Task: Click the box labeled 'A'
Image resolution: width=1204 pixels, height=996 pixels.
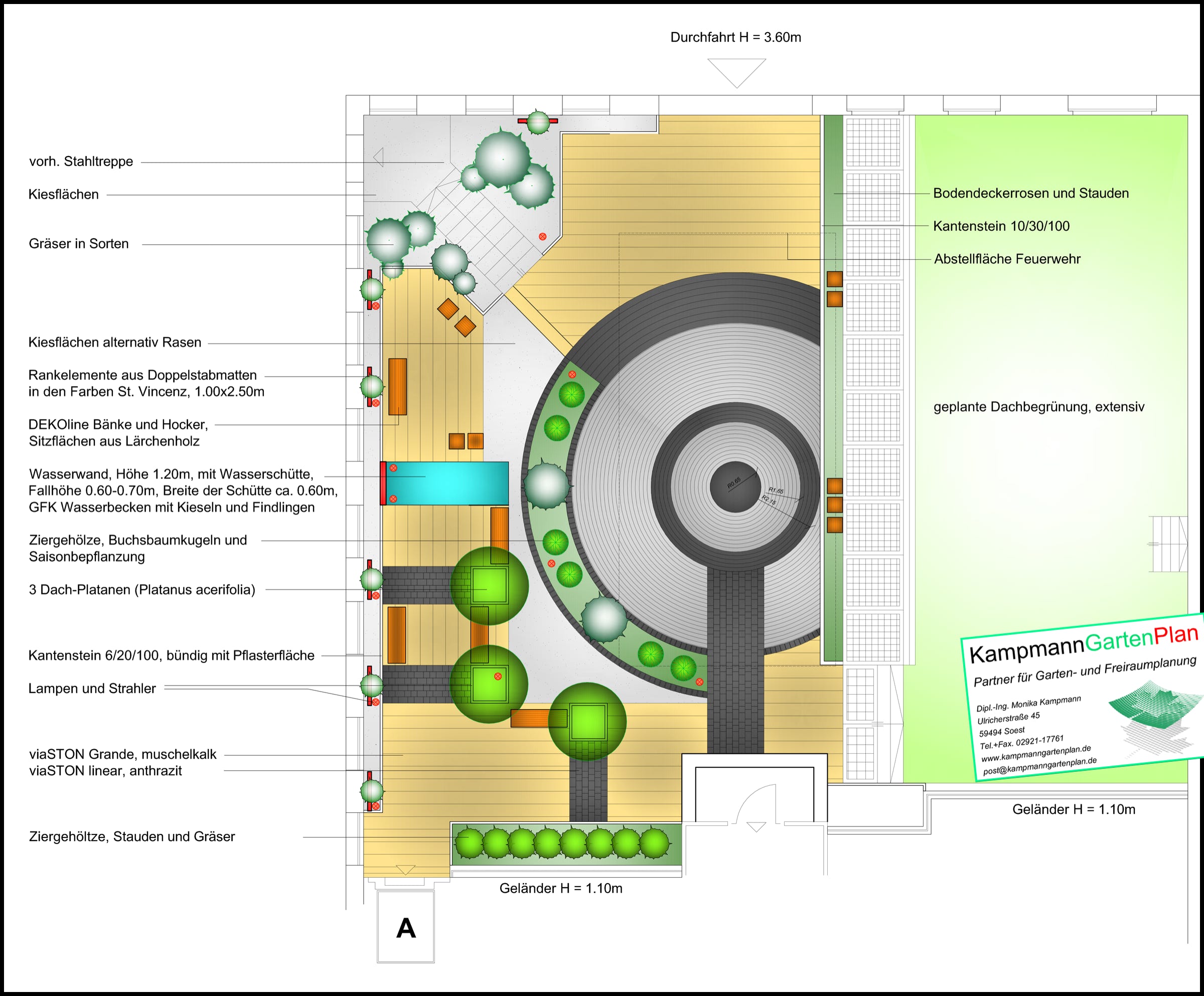Action: (406, 928)
